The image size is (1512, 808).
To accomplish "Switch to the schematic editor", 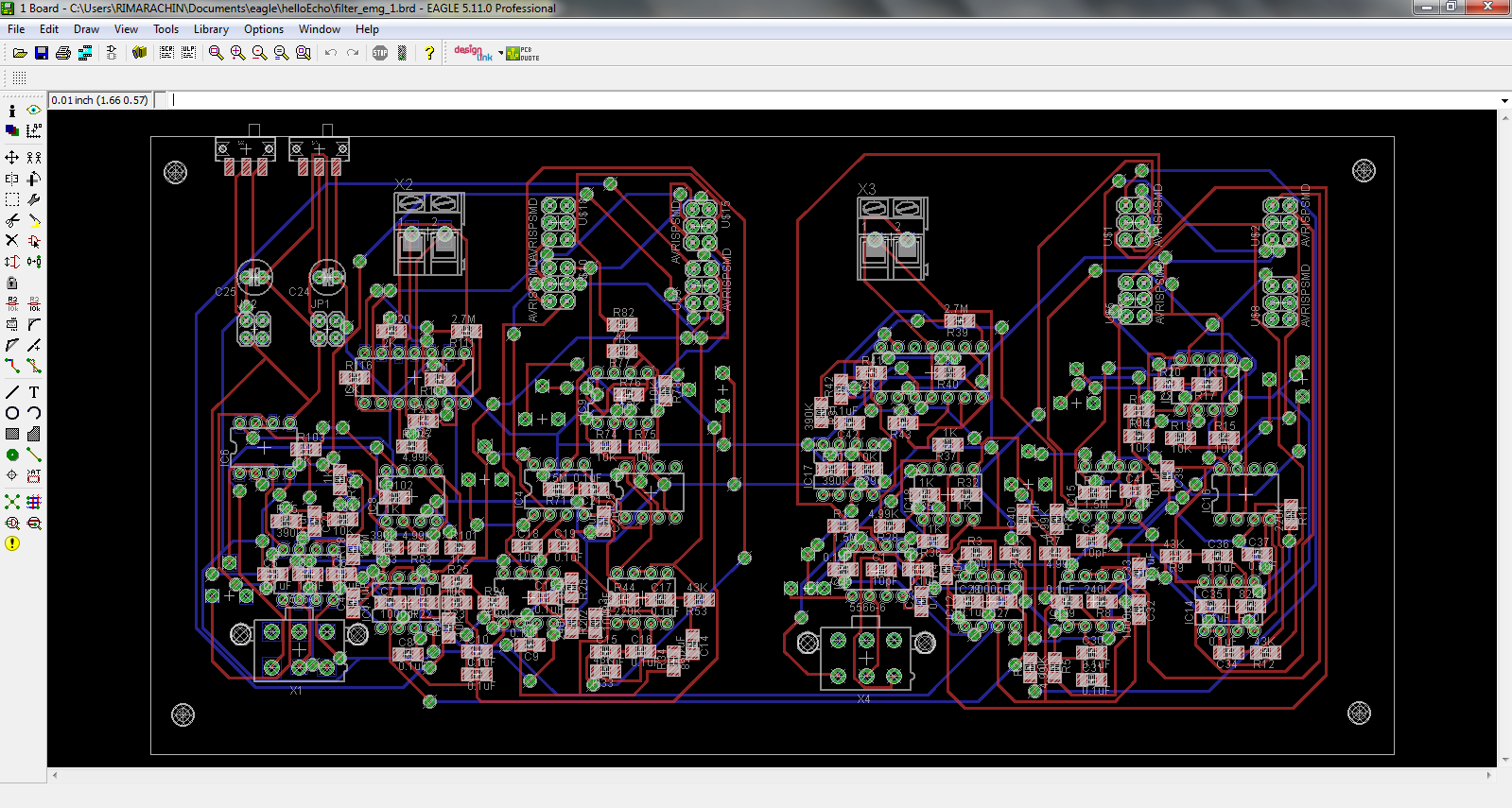I will (112, 53).
